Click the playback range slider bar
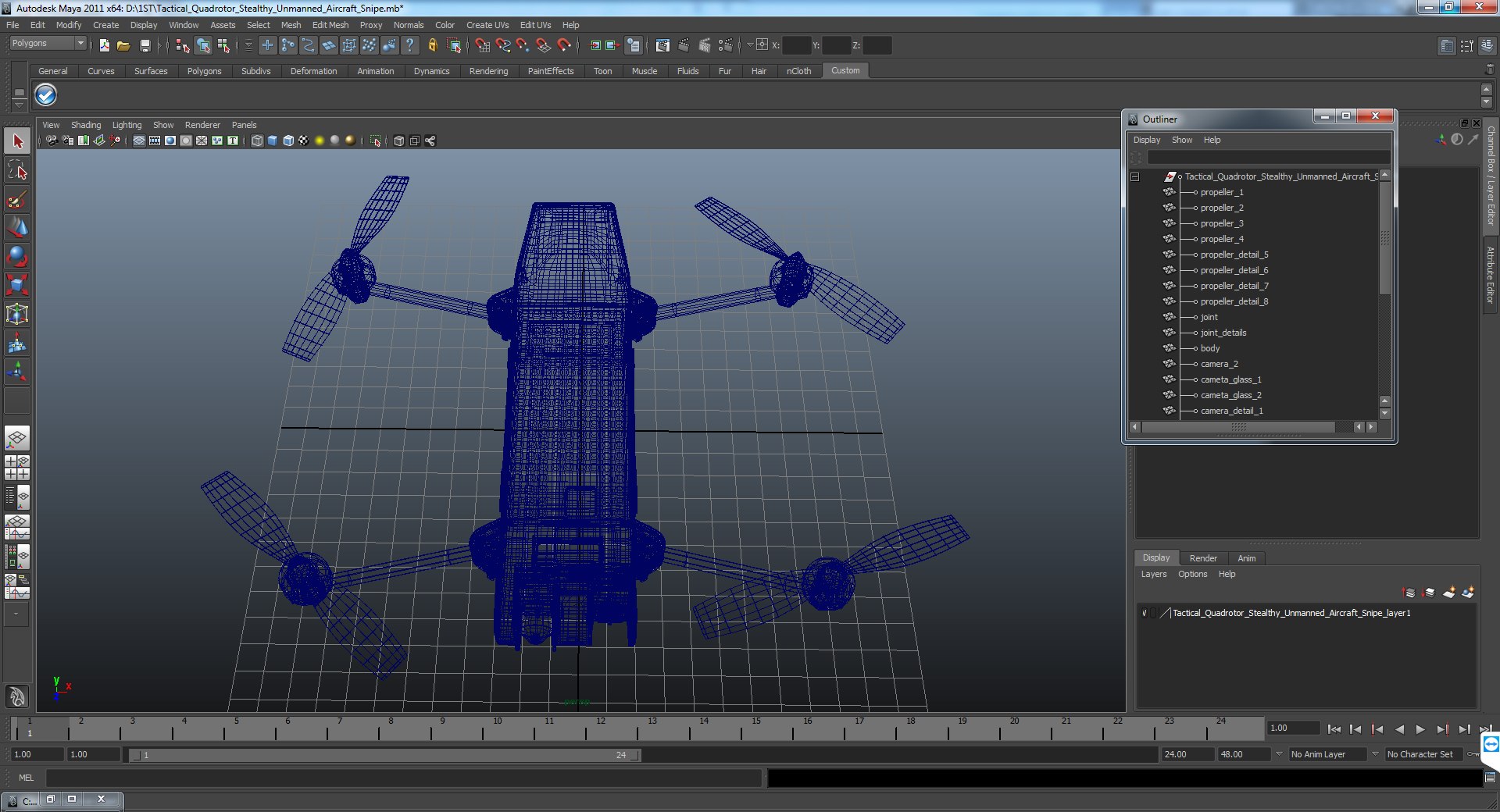Screen dimensions: 1500x812 384,755
